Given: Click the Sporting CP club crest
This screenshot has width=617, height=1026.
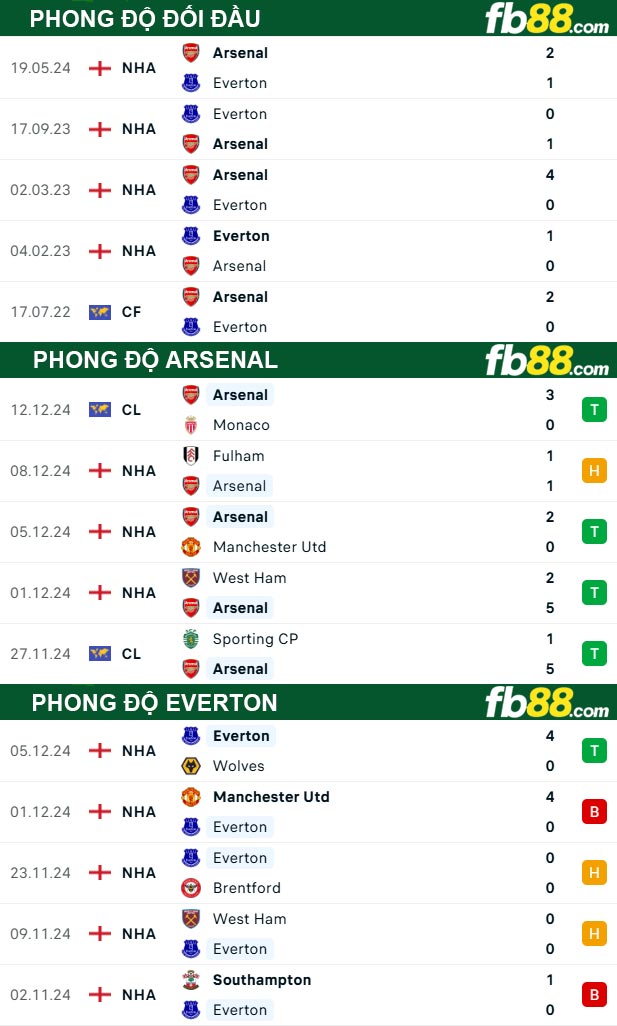Looking at the screenshot, I should click(x=191, y=639).
